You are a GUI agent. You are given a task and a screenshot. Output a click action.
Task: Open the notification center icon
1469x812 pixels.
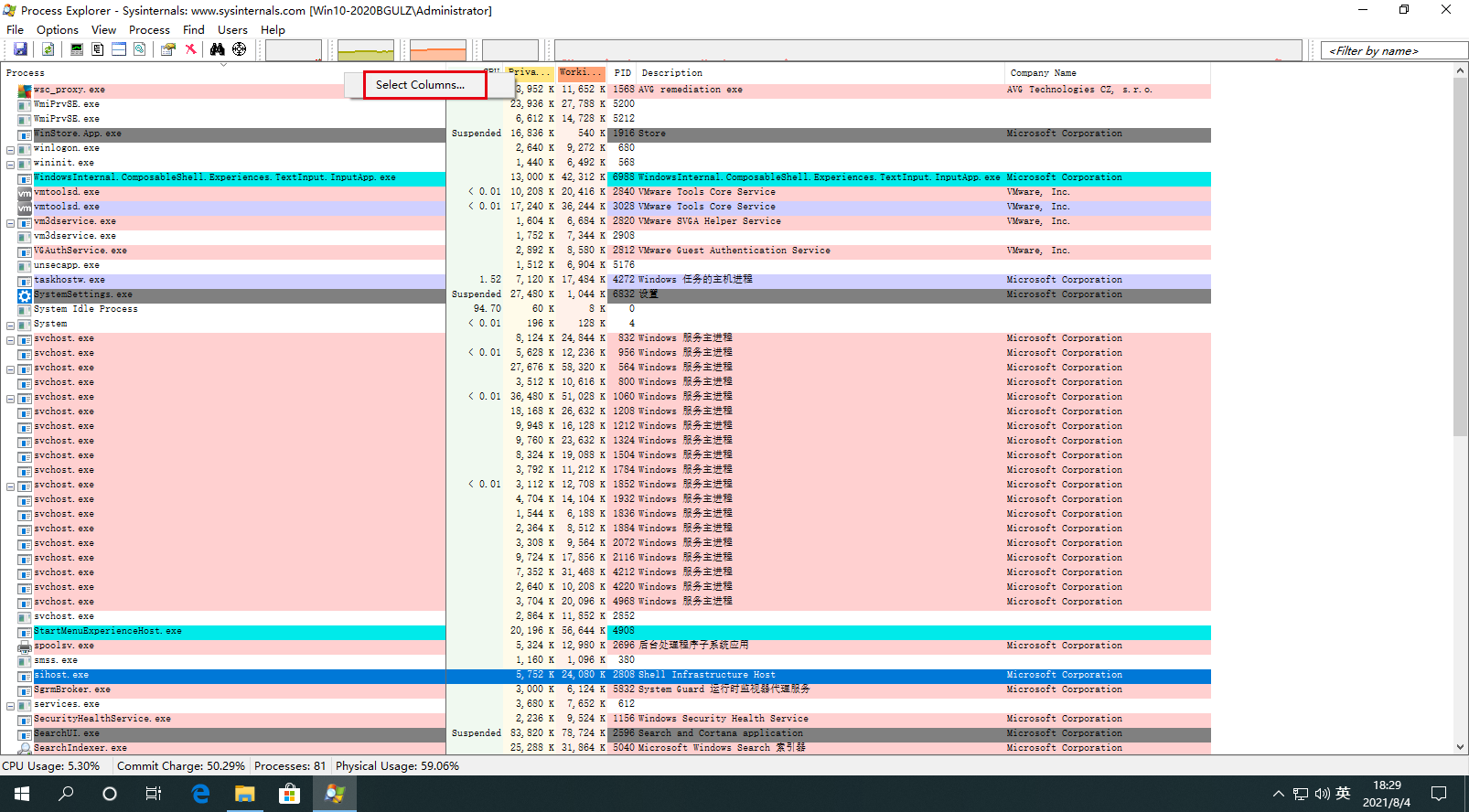pos(1439,794)
